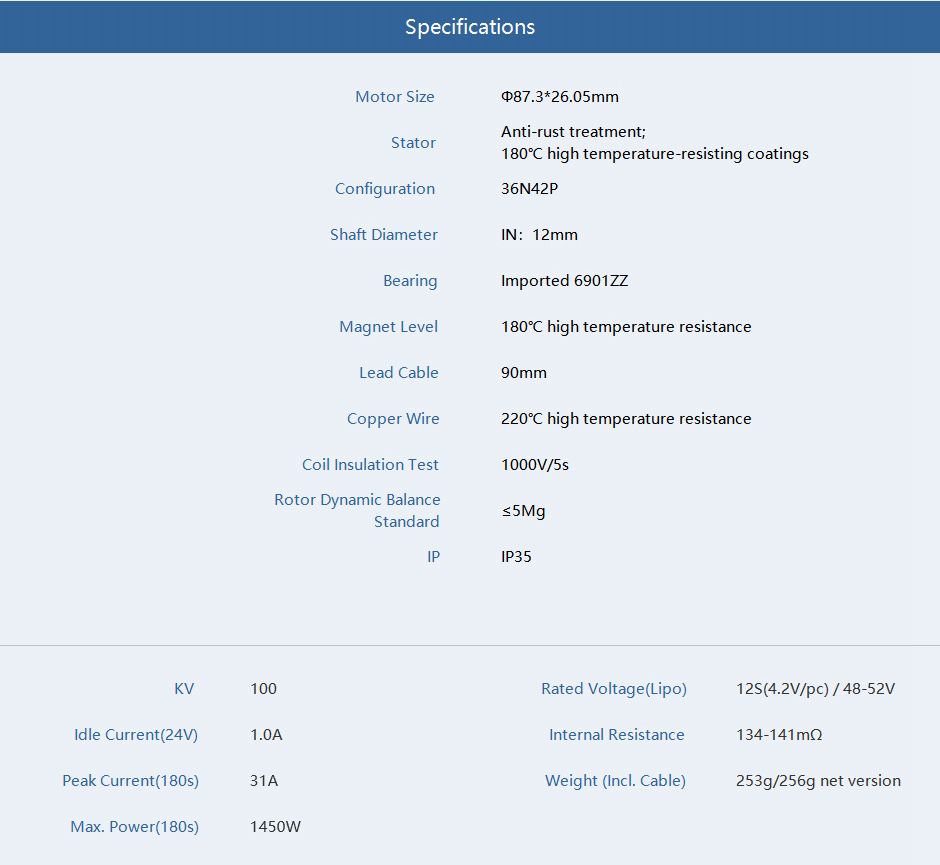The height and width of the screenshot is (865, 940).
Task: Click the KV label
Action: point(184,689)
